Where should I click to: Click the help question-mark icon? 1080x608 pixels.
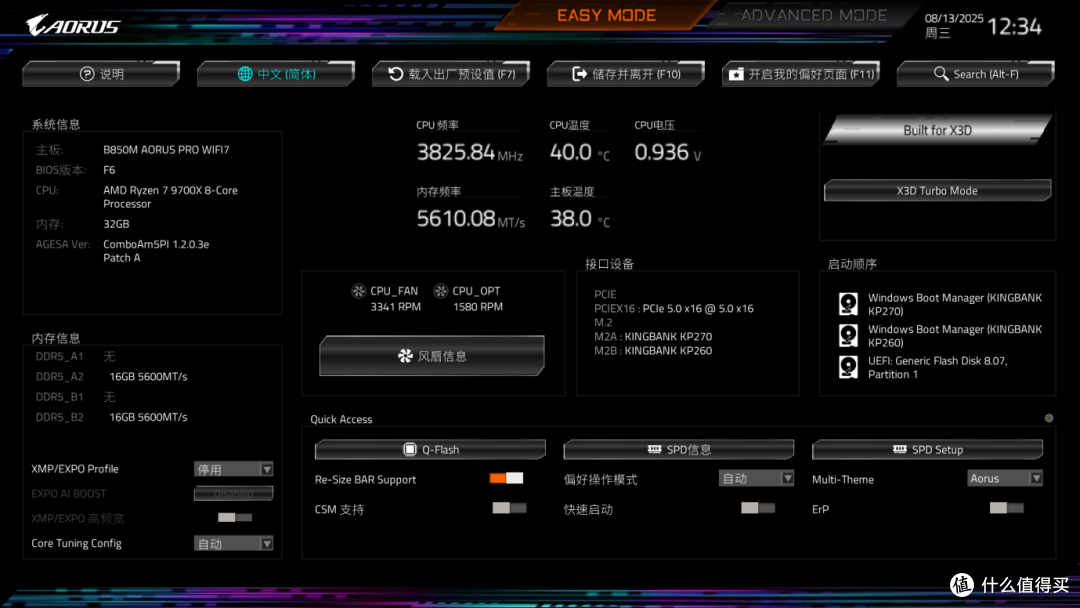[x=87, y=74]
